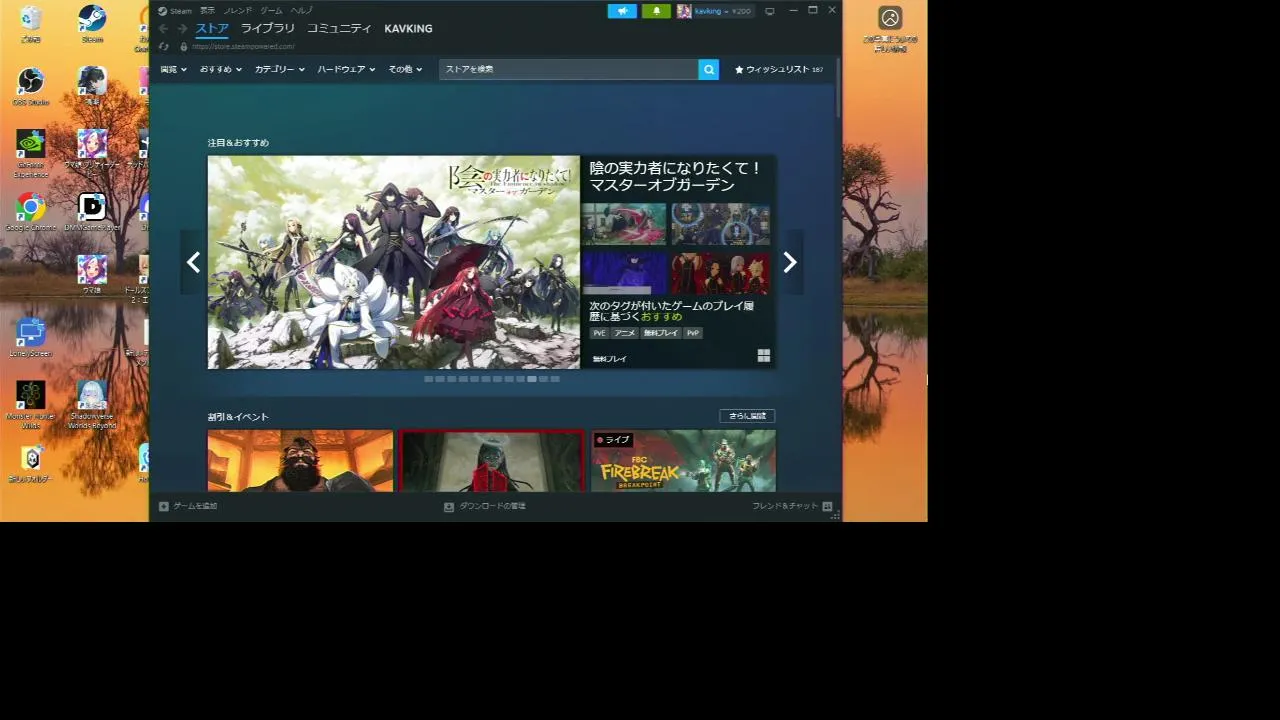Click the アニメ tag
1280x720 pixels.
click(625, 333)
